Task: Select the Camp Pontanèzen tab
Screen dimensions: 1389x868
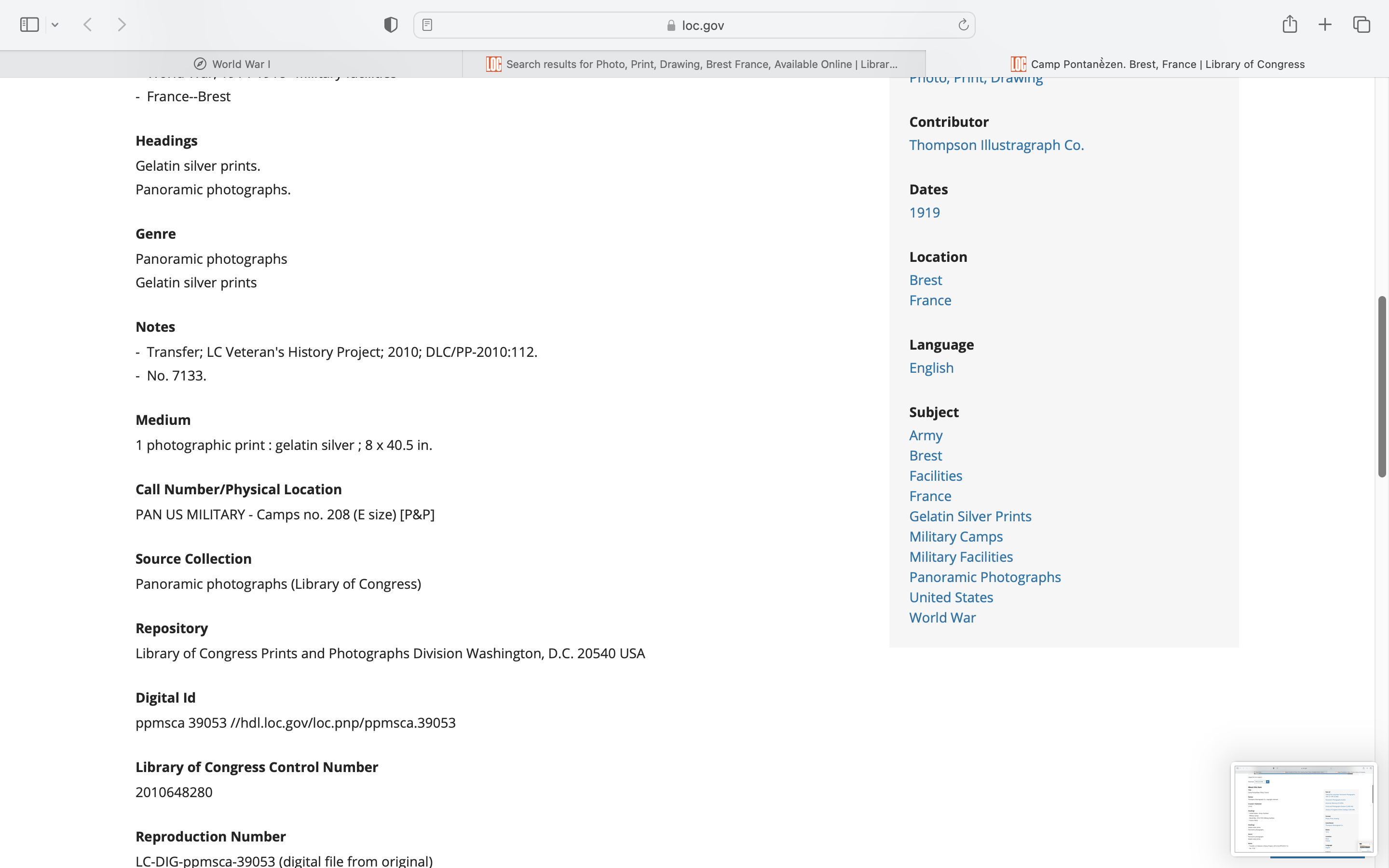Action: [1157, 64]
